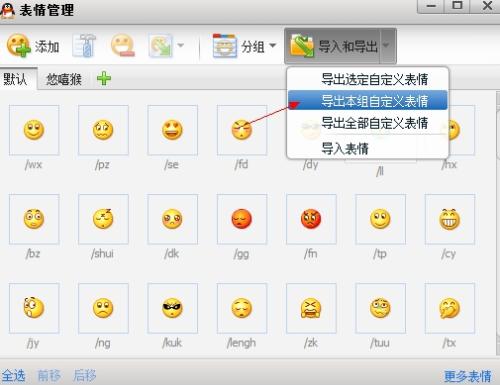
Task: Switch to the 默认 tab
Action: (18, 79)
